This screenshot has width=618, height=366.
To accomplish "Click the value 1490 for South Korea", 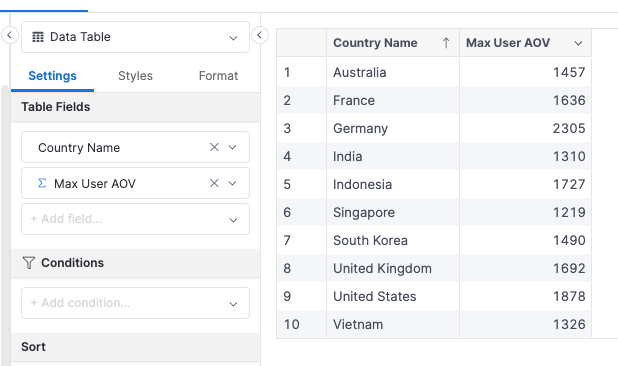I will pyautogui.click(x=569, y=240).
